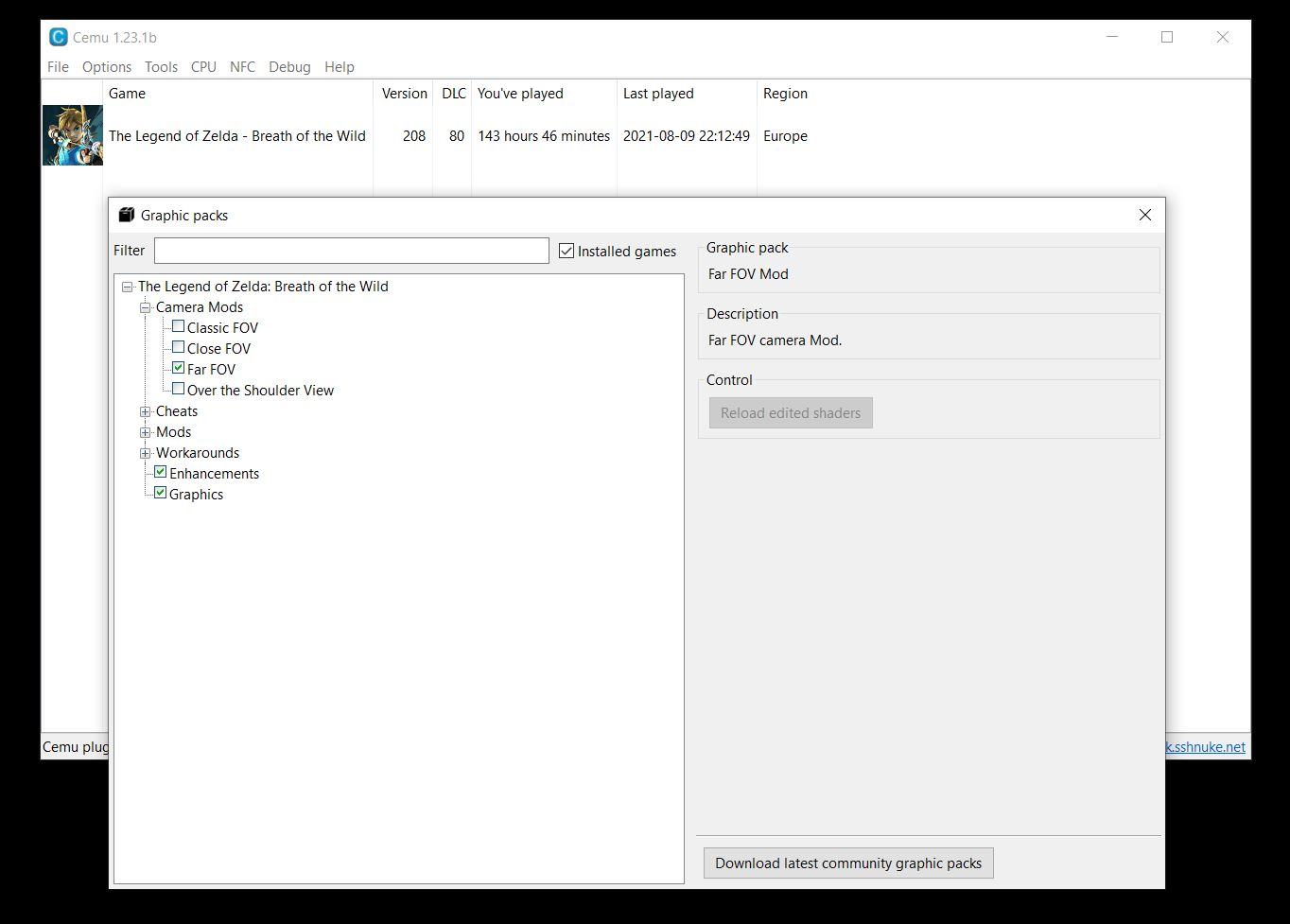Expand the Mods node

tap(146, 432)
